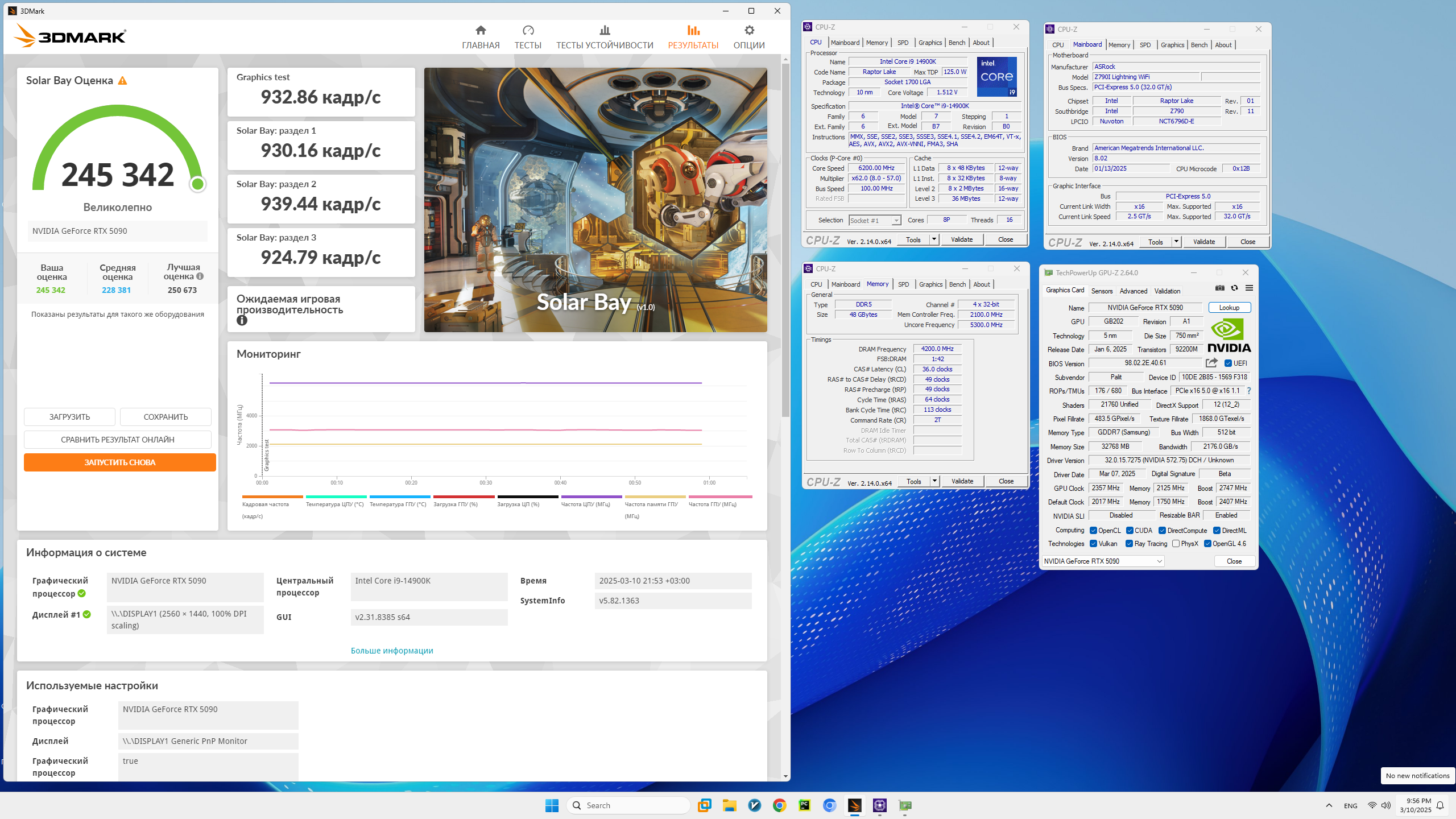Switch to GPU-Z taskbar icon
Image resolution: width=1456 pixels, height=819 pixels.
[905, 805]
